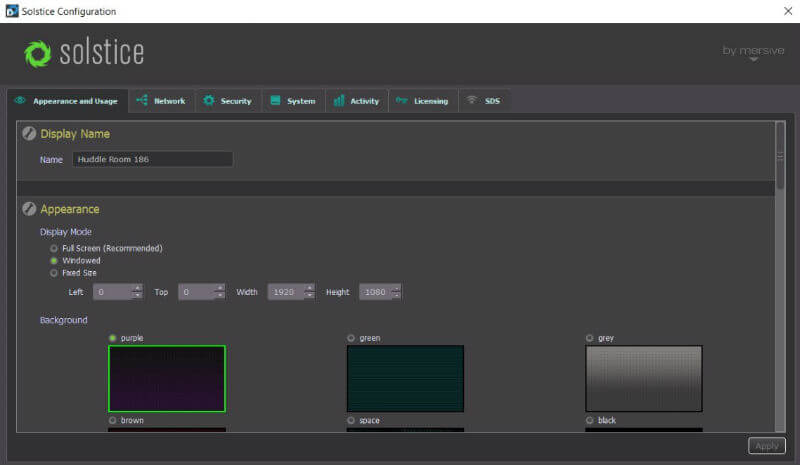The width and height of the screenshot is (800, 465).
Task: Click the Background label
Action: click(x=64, y=320)
